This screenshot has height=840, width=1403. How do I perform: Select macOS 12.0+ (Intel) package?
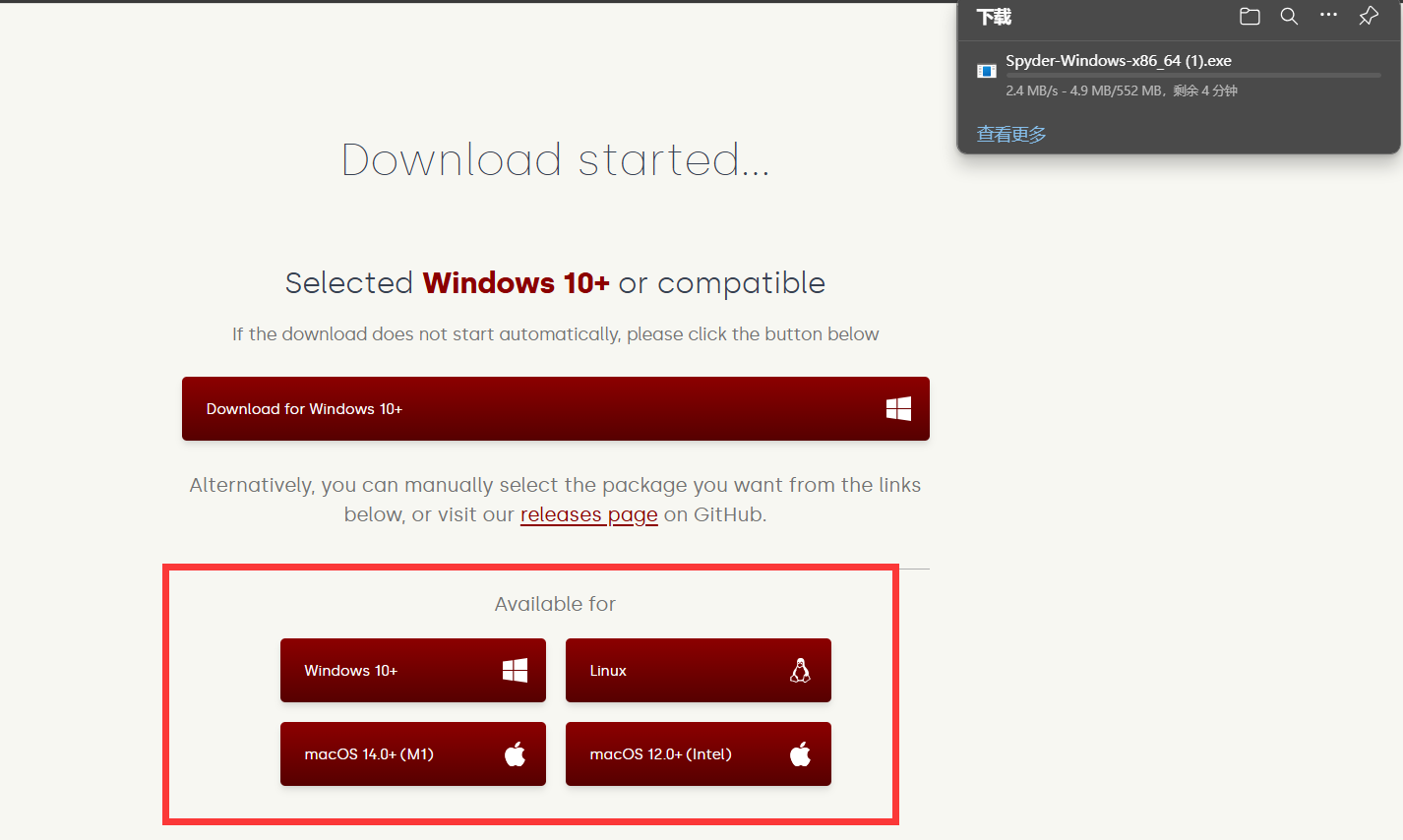point(699,753)
